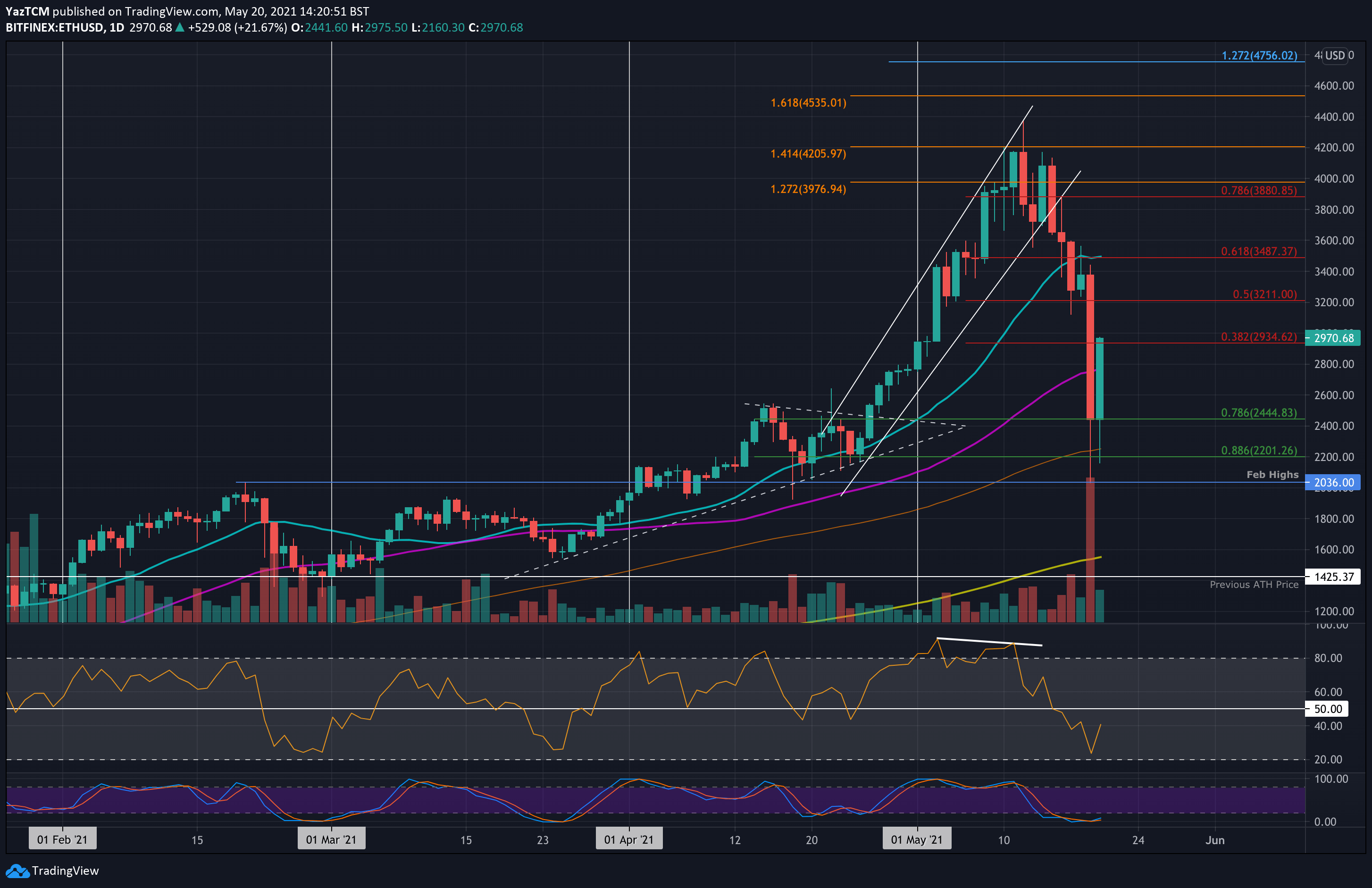The width and height of the screenshot is (1372, 888).
Task: Click the USD currency label on price axis
Action: [1335, 55]
